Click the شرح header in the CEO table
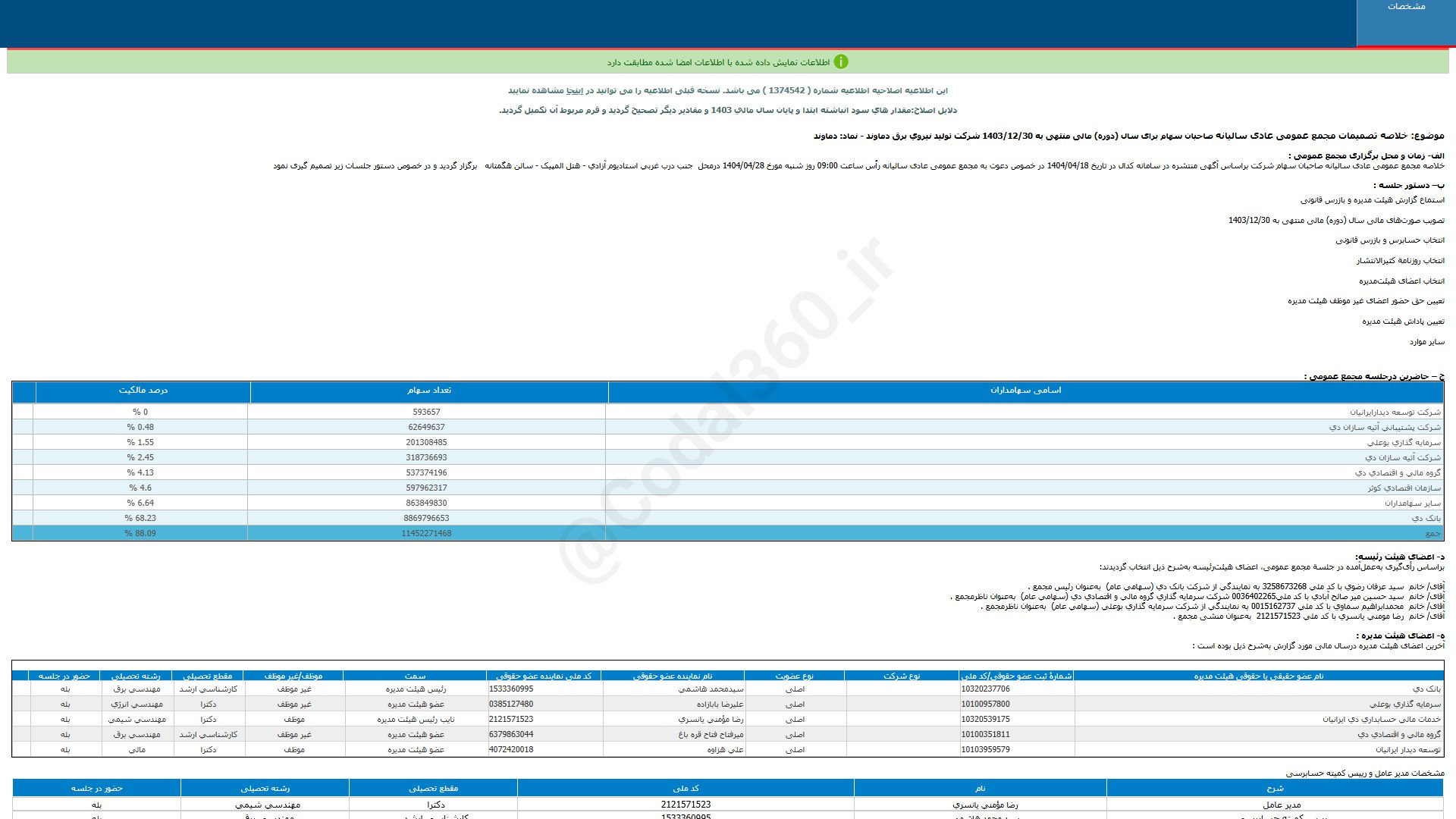 (1275, 789)
